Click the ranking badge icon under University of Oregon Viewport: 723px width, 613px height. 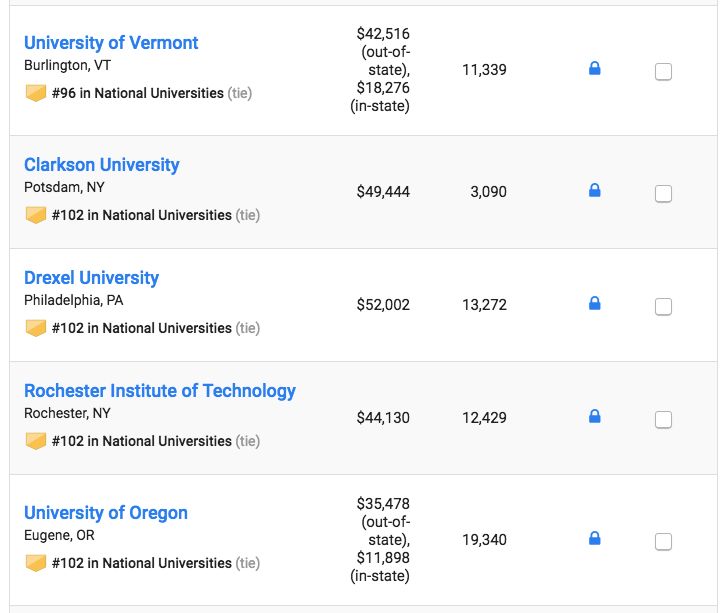[x=36, y=563]
